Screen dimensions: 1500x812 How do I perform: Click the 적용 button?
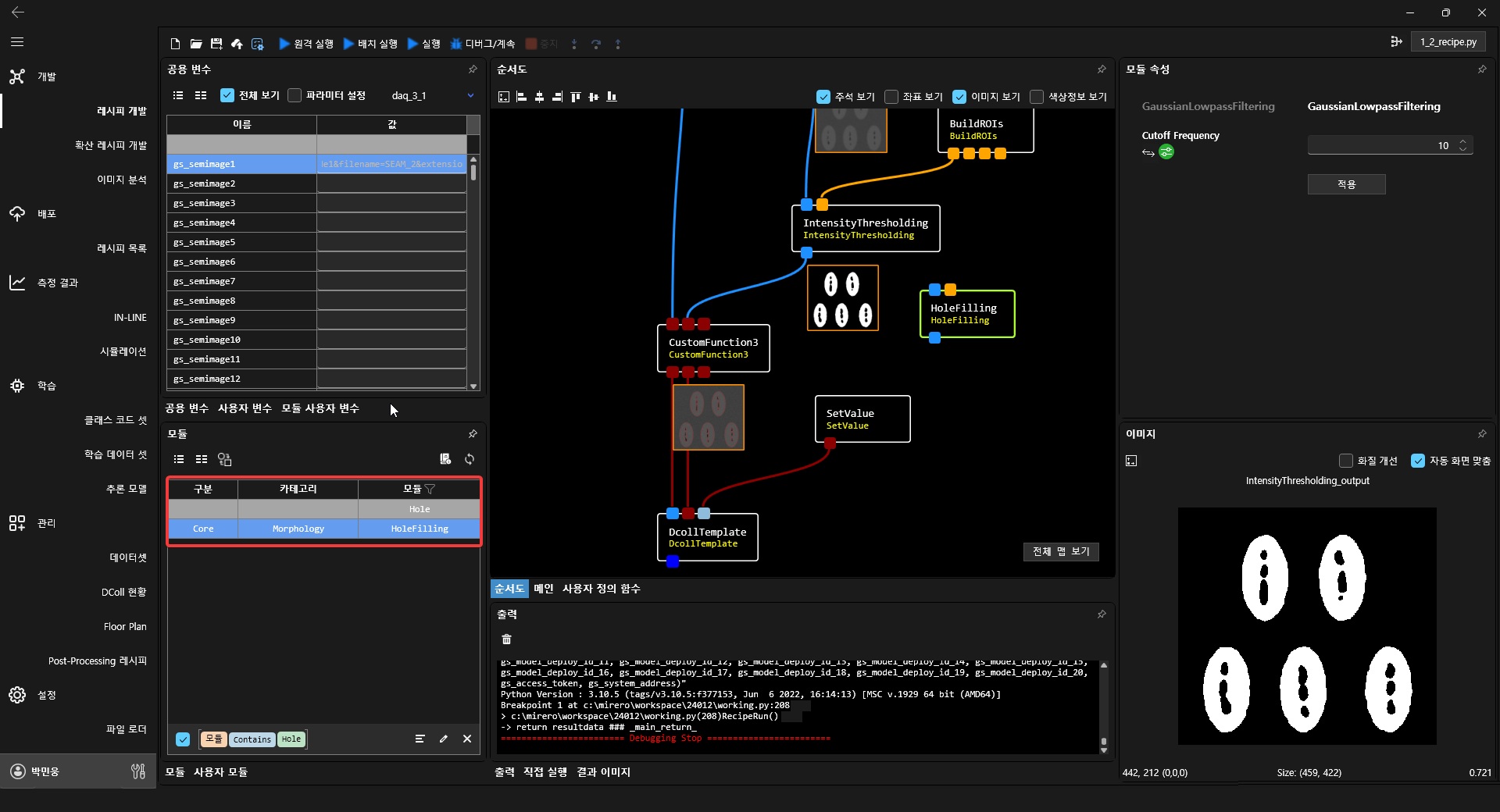pos(1346,184)
